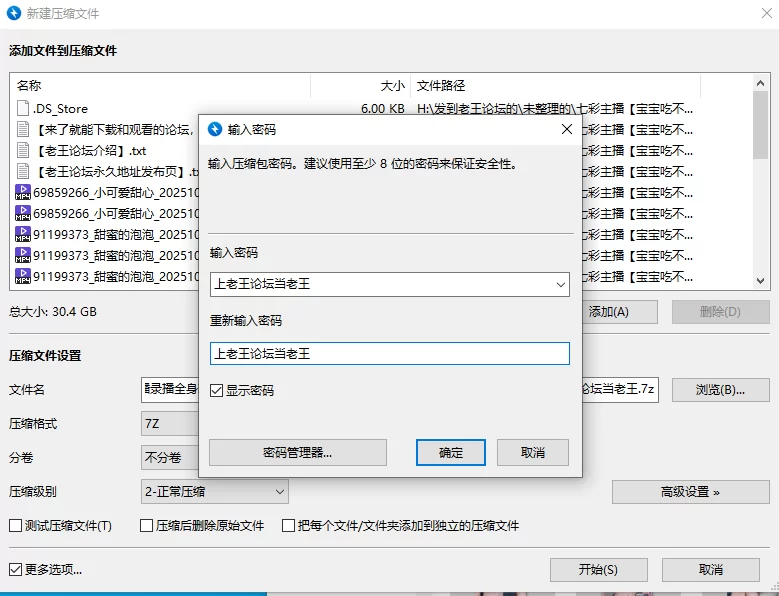Check 把每个文件/文件夹添加到独立的压缩文件
Image resolution: width=779 pixels, height=596 pixels.
[x=288, y=525]
